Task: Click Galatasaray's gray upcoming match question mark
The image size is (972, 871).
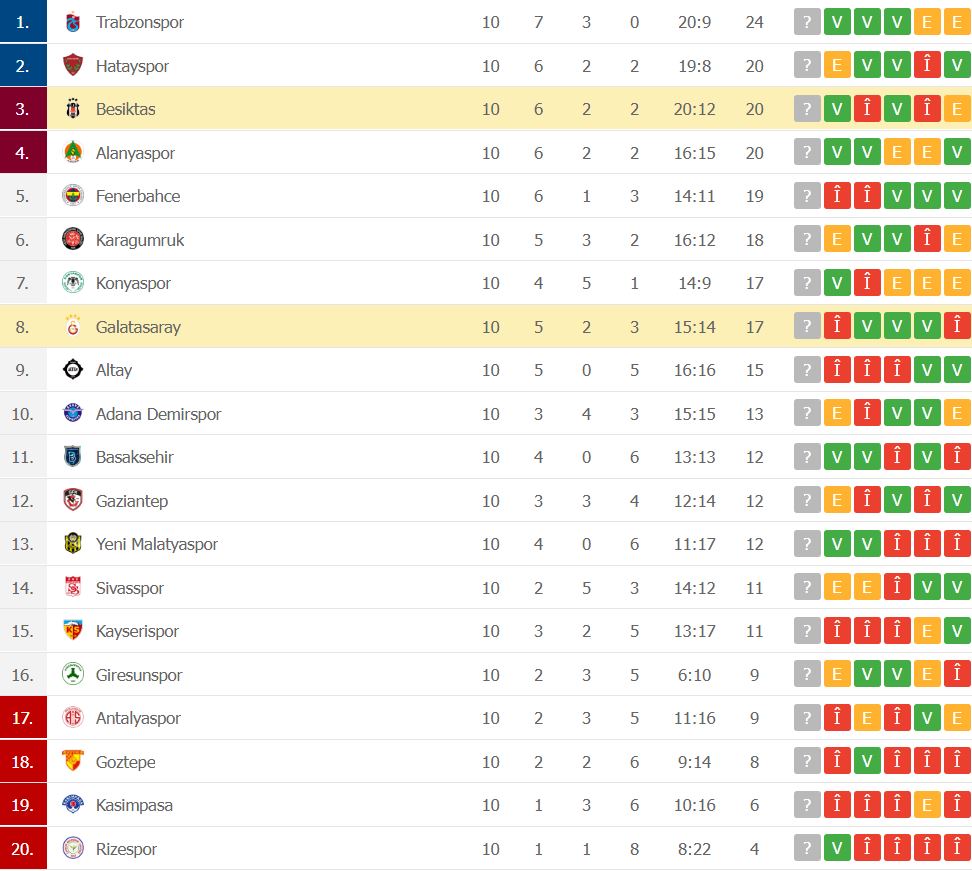Action: click(807, 327)
